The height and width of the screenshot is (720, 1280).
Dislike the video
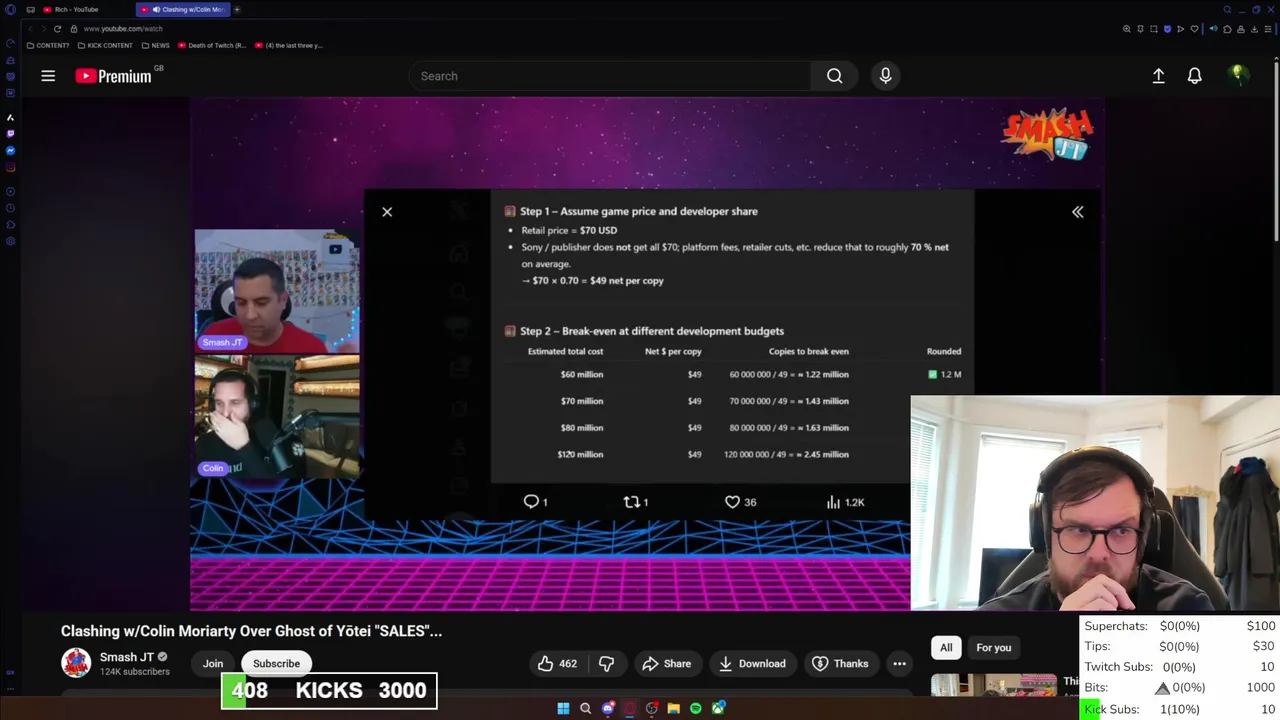pos(606,664)
